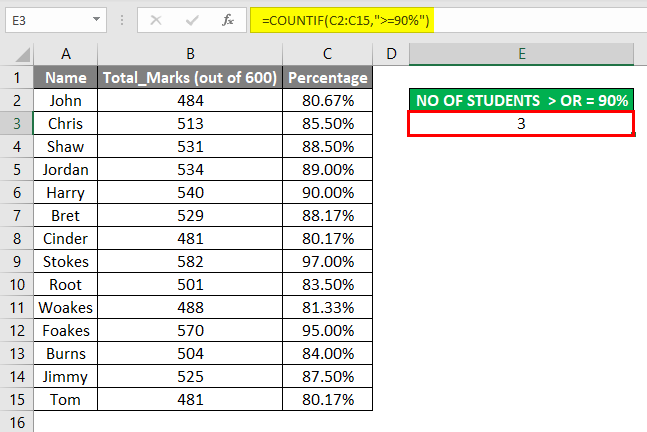Select the marks cell 488
Screen dimensions: 647x432
tap(190, 307)
